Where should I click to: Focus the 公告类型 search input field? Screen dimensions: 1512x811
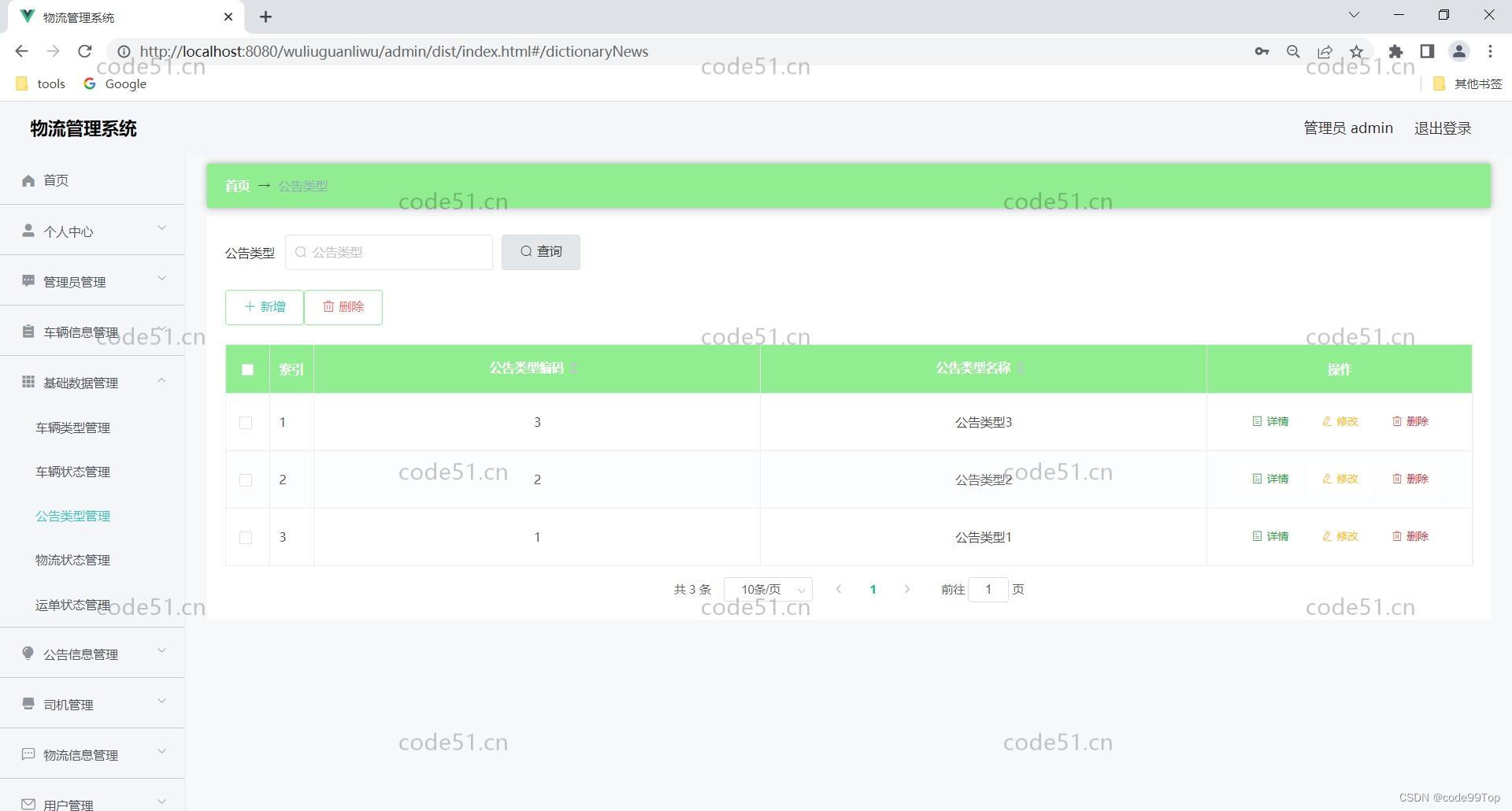click(x=389, y=252)
